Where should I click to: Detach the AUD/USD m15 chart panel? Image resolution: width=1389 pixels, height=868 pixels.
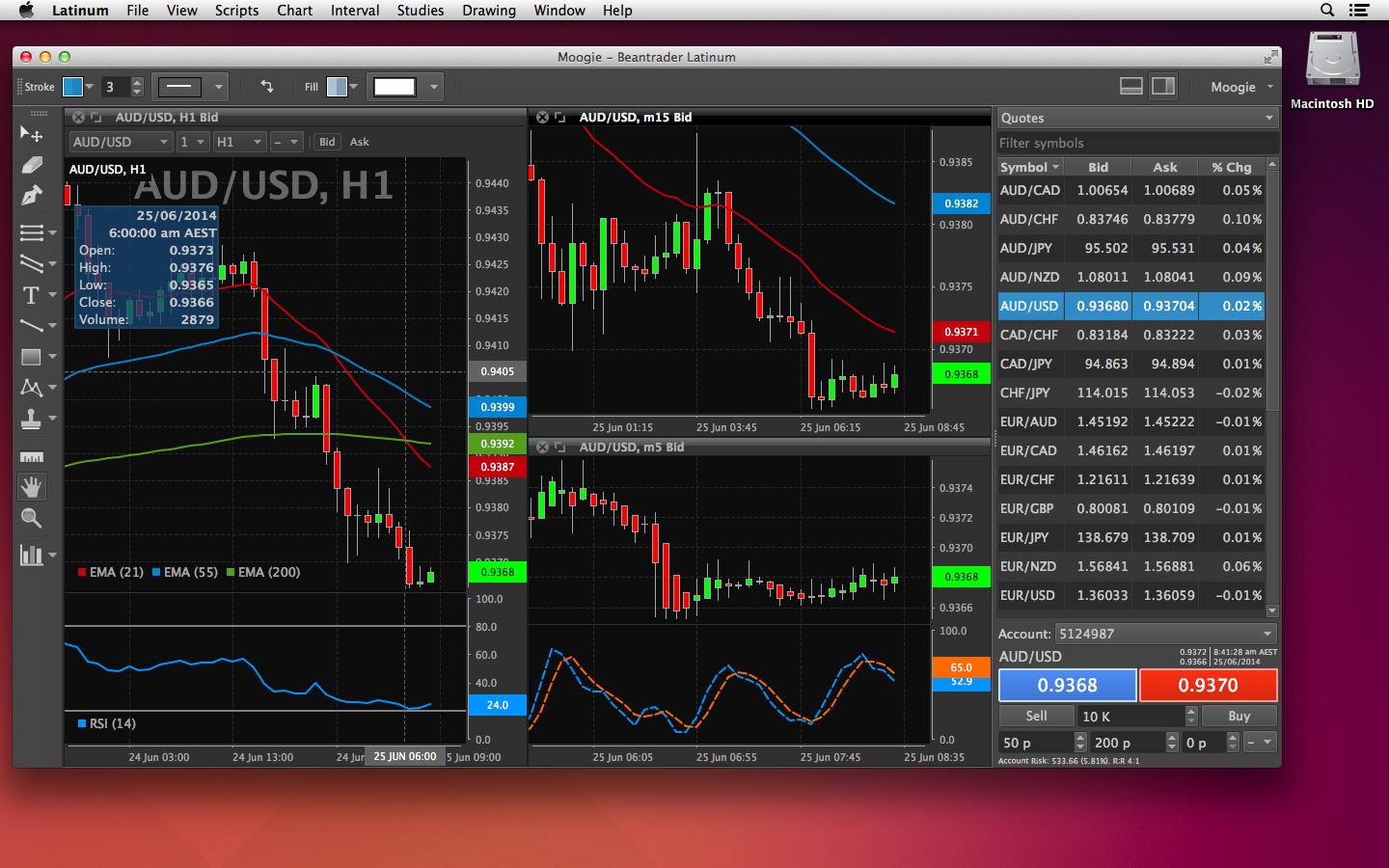[x=559, y=118]
